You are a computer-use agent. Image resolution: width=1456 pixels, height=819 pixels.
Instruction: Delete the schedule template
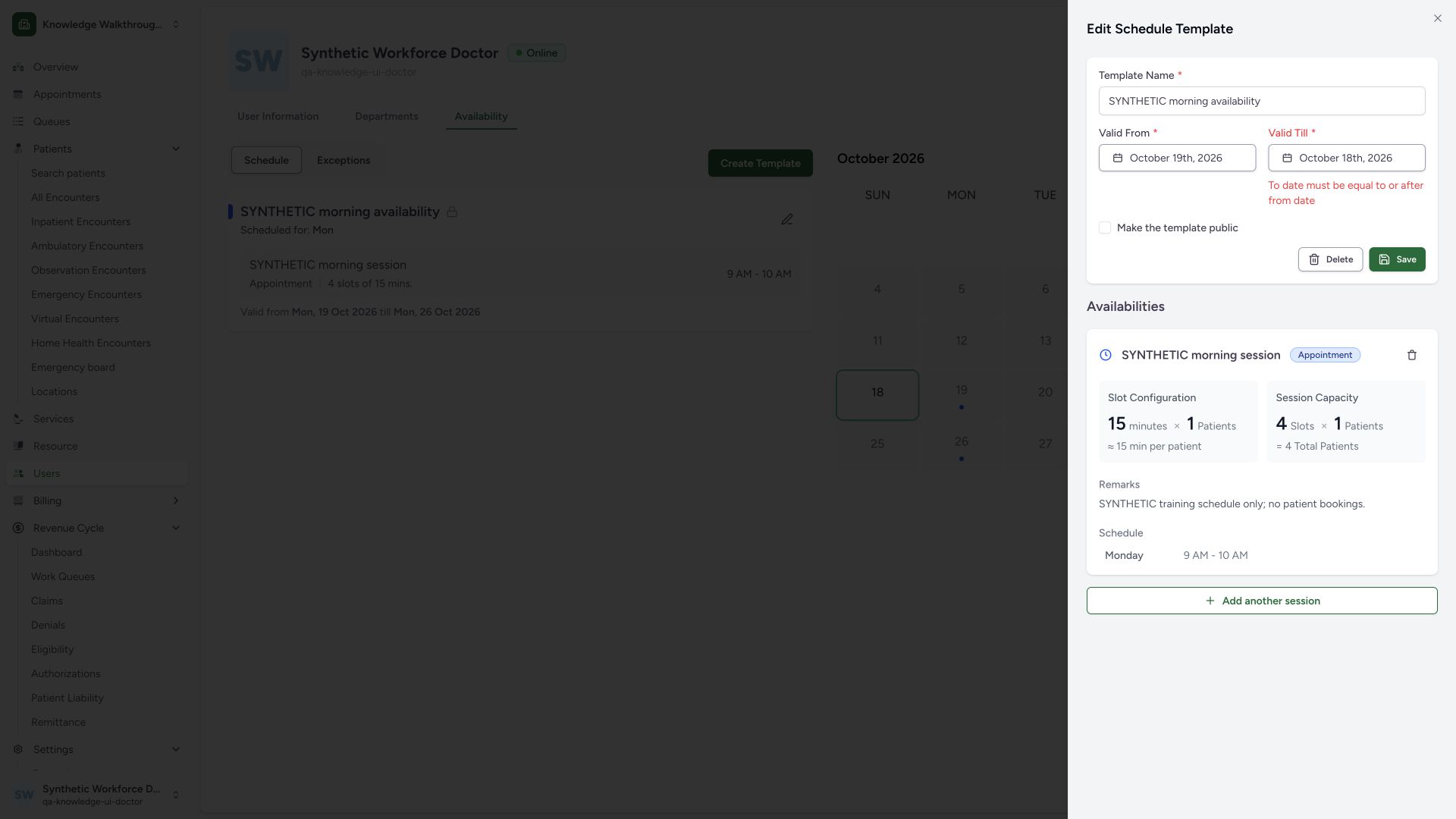tap(1330, 259)
